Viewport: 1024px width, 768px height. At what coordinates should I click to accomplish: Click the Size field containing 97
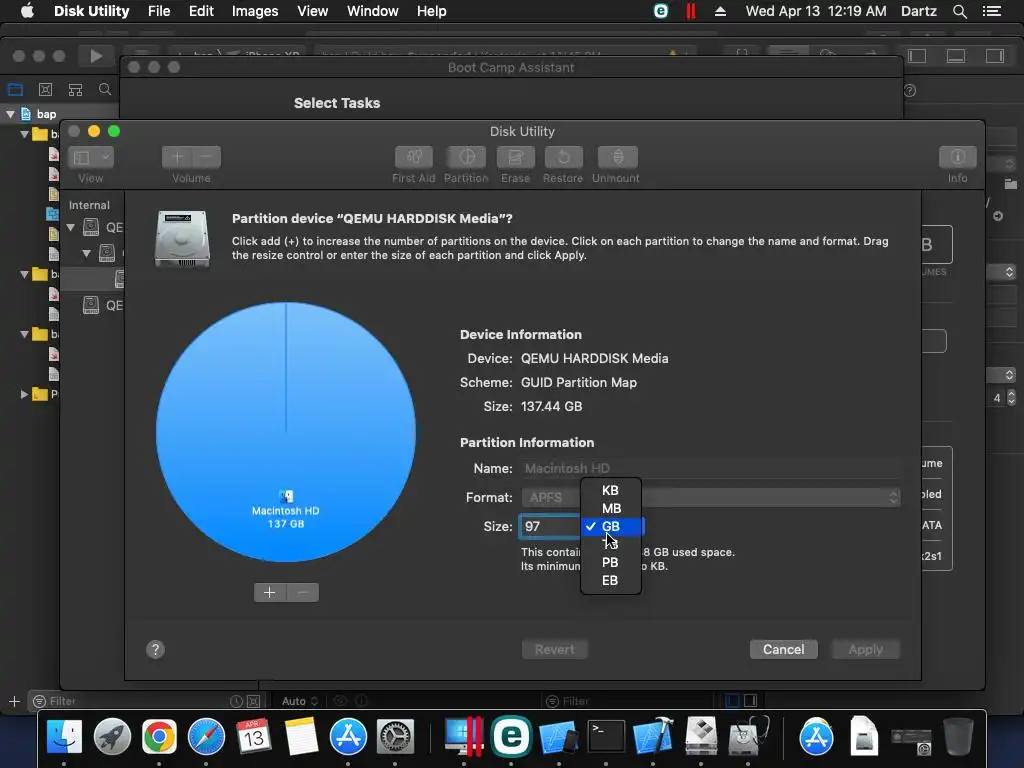(550, 526)
